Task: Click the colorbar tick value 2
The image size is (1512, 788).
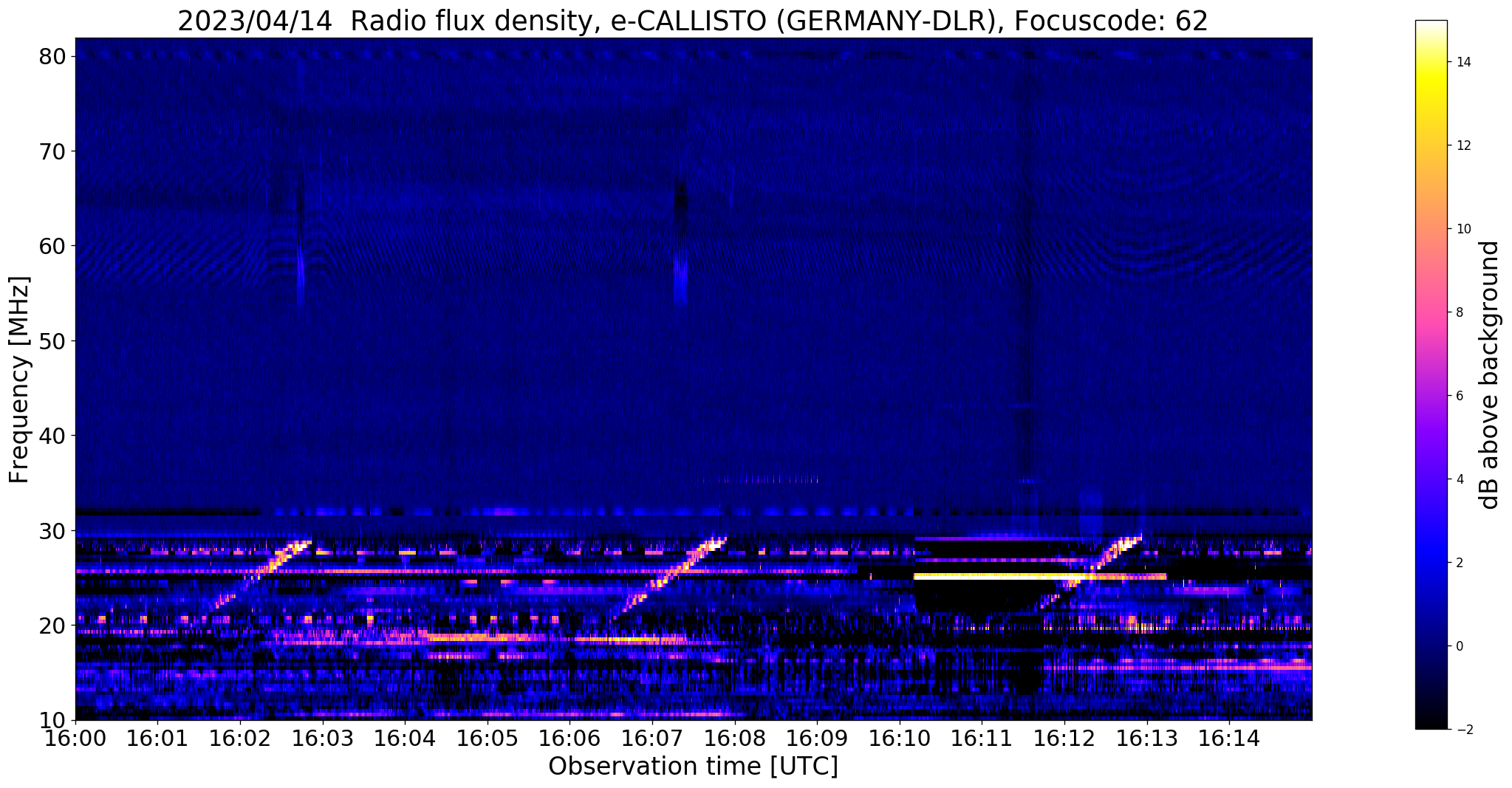Action: [1460, 563]
